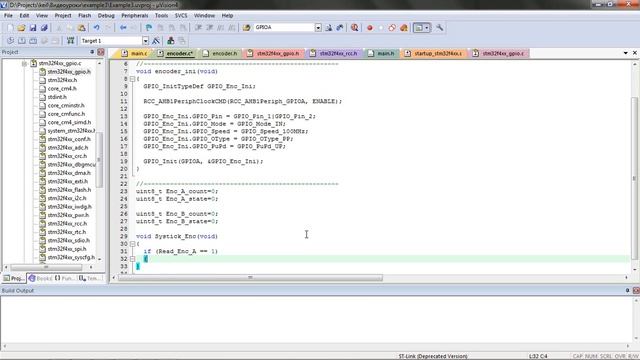Click the Incremental Find icon
Screen dimensions: 640x360
(x=340, y=28)
